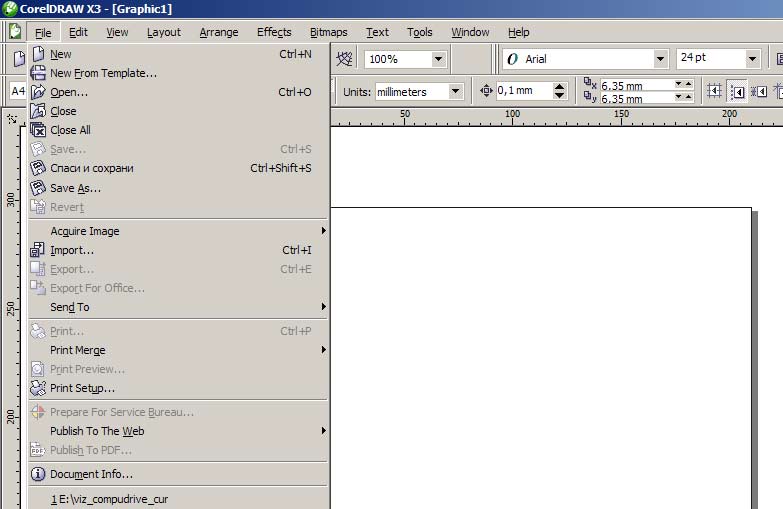Click the Arial font name field
Image resolution: width=783 pixels, height=509 pixels.
coord(587,59)
